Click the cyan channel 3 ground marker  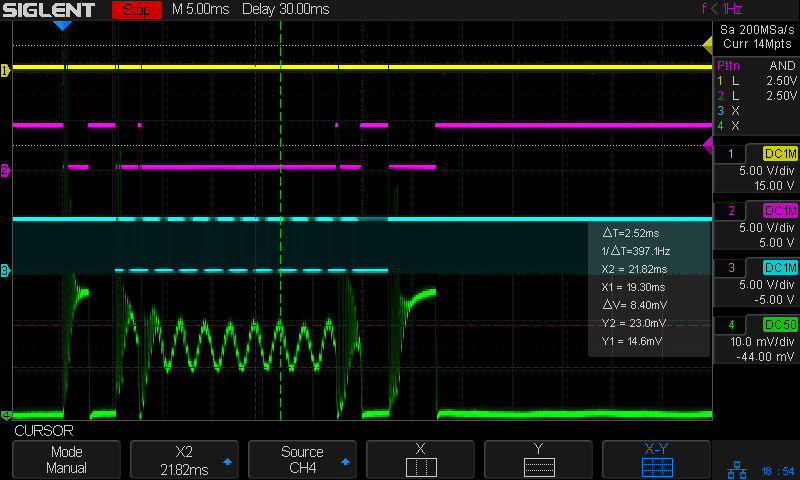pyautogui.click(x=5, y=270)
